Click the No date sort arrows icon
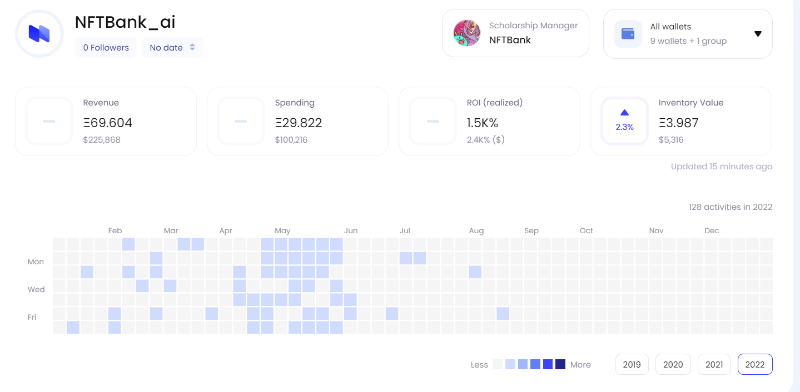The height and width of the screenshot is (392, 800). pyautogui.click(x=192, y=47)
